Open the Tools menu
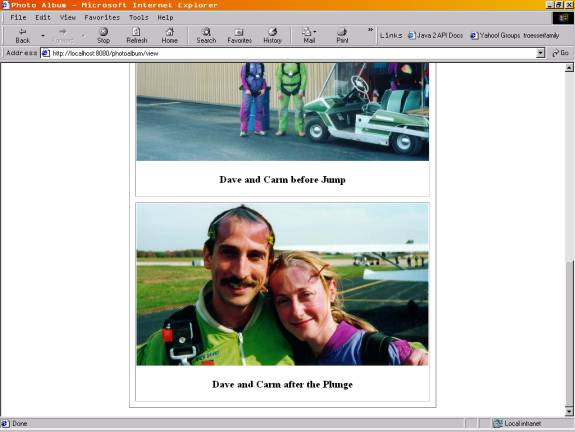575x432 pixels. (139, 17)
